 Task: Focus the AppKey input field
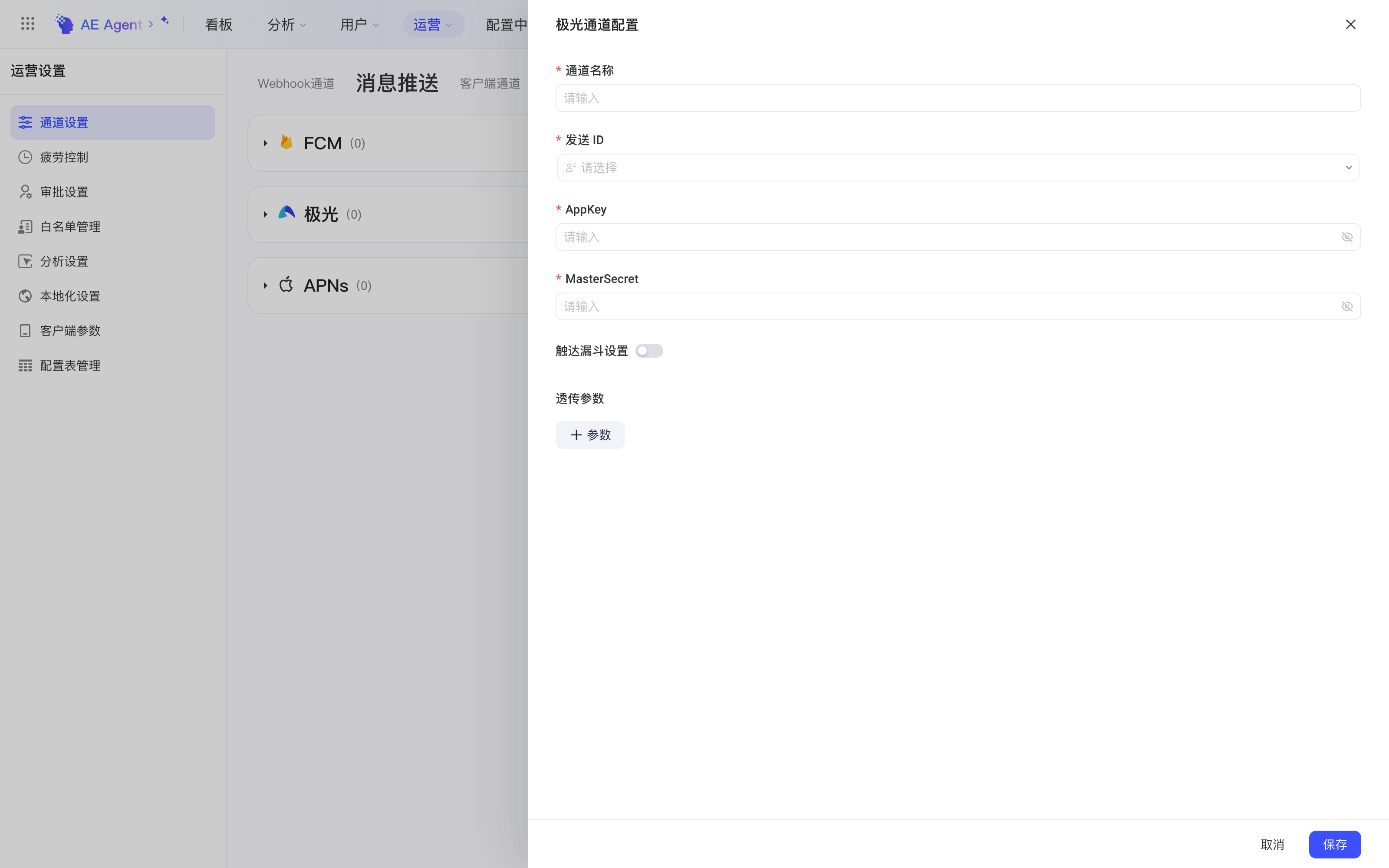coord(958,237)
